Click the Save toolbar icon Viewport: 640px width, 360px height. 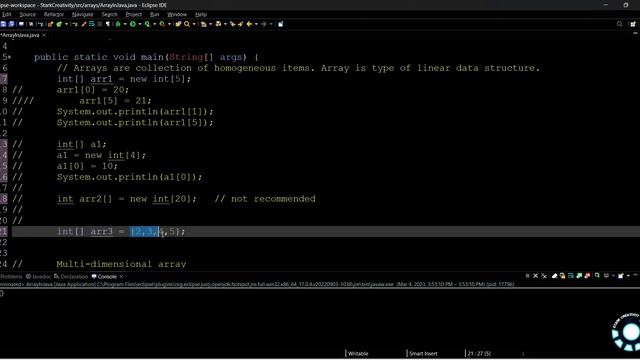coord(4,24)
